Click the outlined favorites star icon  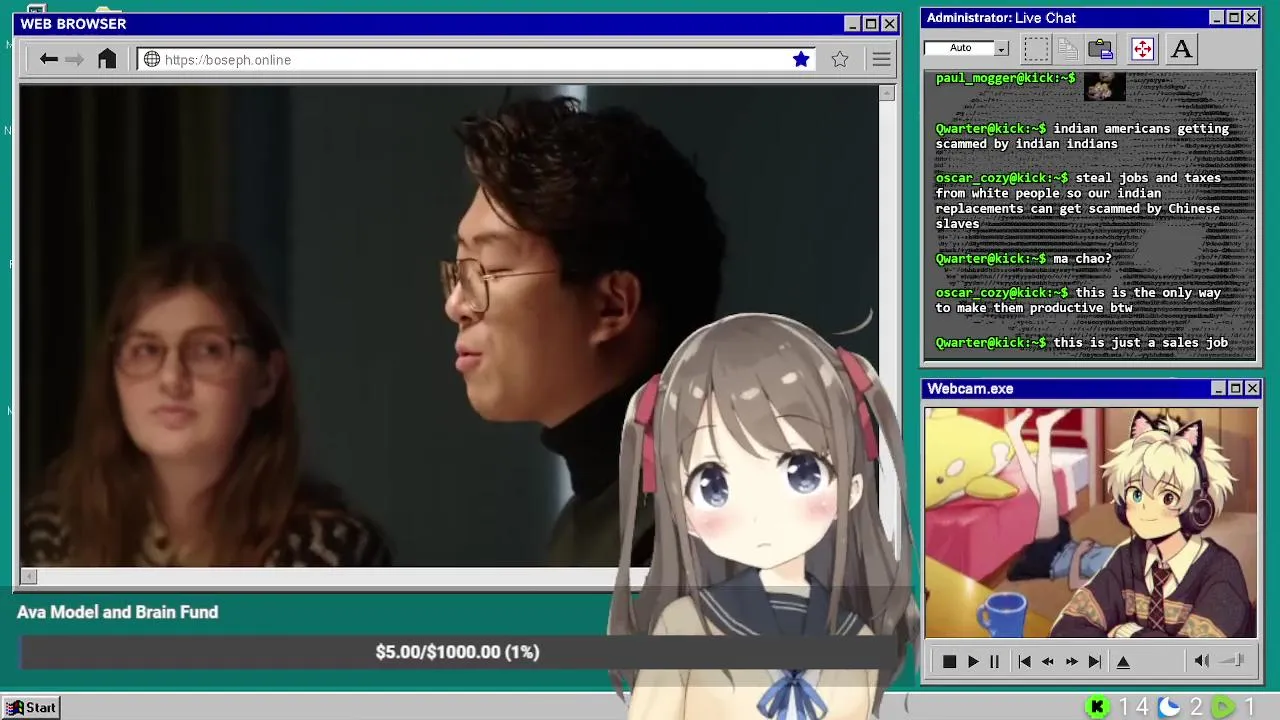tap(840, 60)
